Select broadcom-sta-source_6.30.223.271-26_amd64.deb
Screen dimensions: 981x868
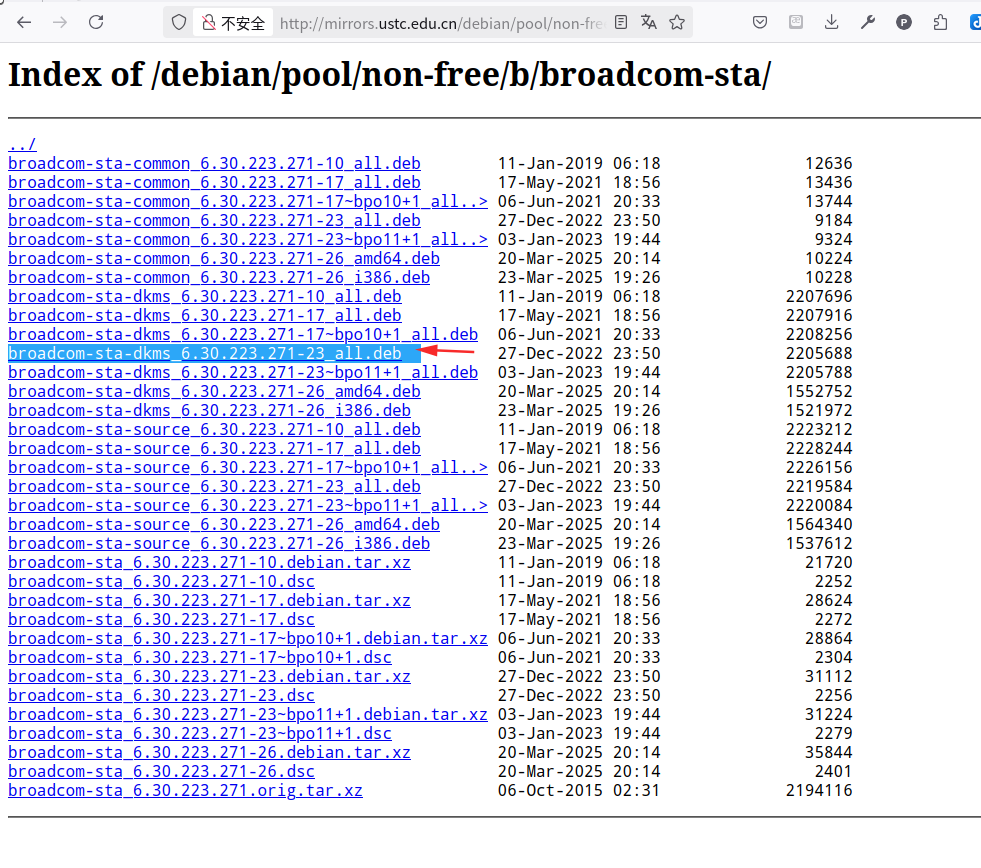(x=224, y=524)
